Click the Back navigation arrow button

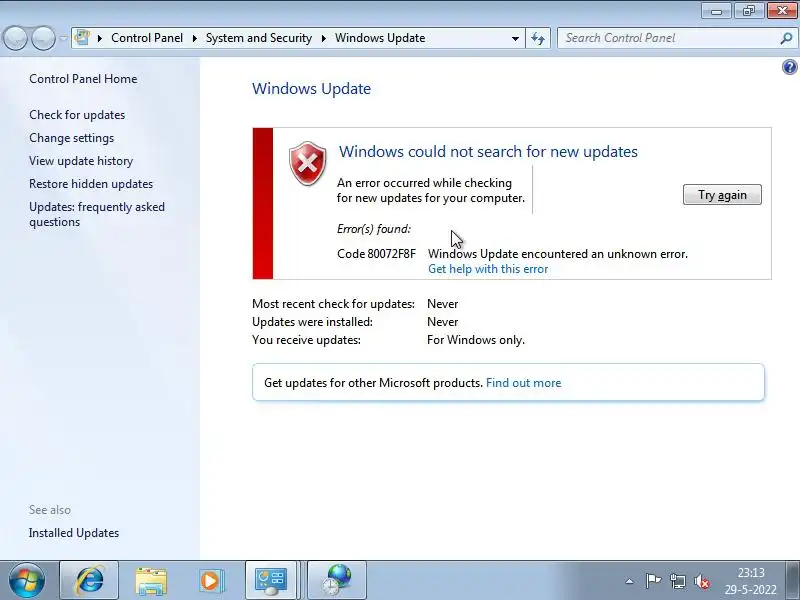[x=15, y=38]
